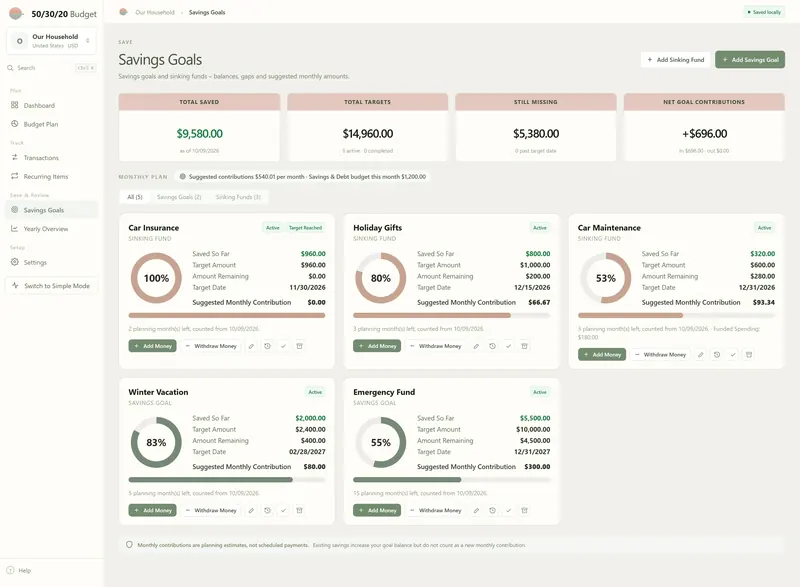This screenshot has height=587, width=800.
Task: Click the Holiday Gifts progress bar
Action: click(452, 316)
